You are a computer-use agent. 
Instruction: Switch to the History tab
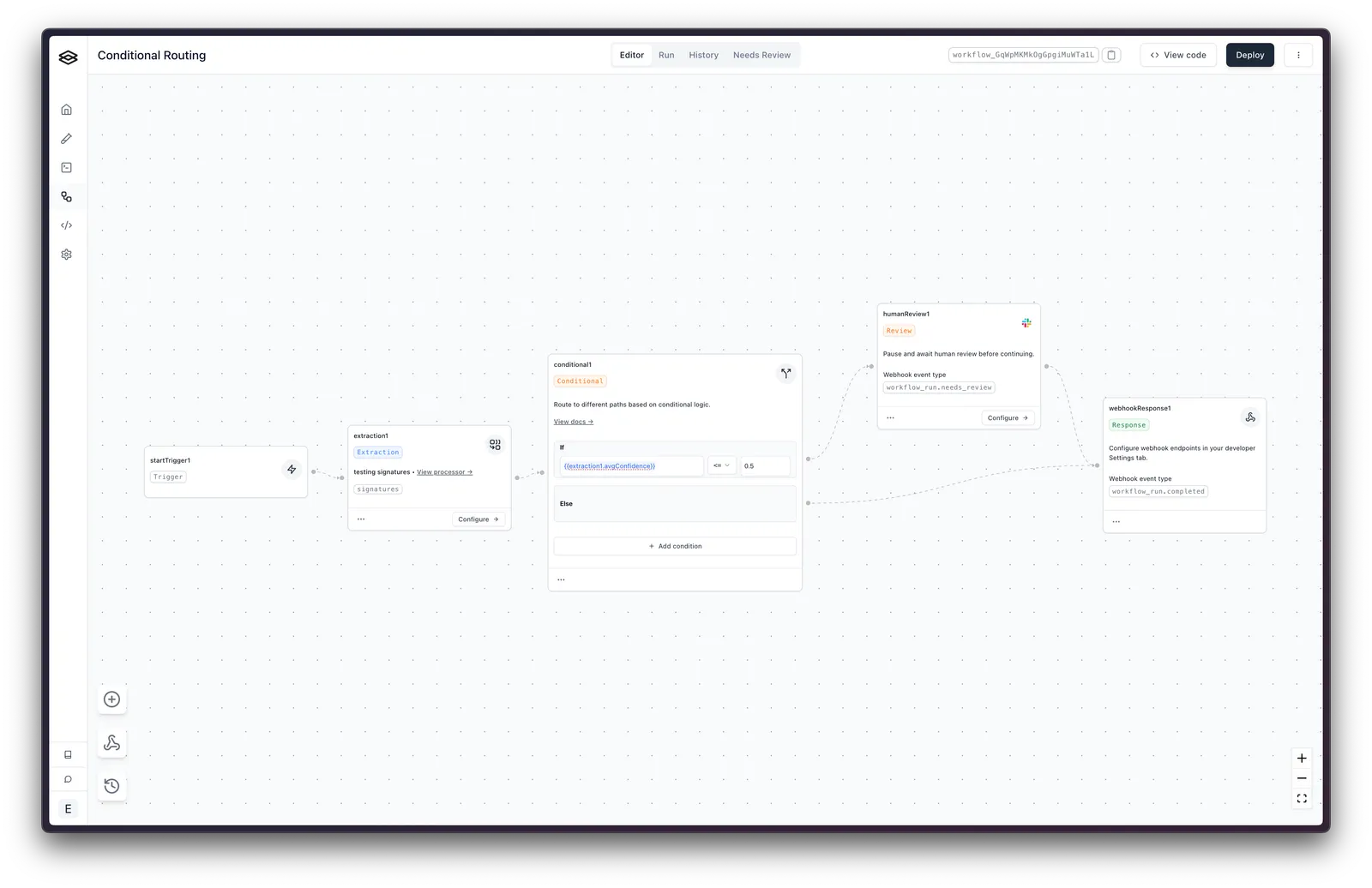(704, 55)
